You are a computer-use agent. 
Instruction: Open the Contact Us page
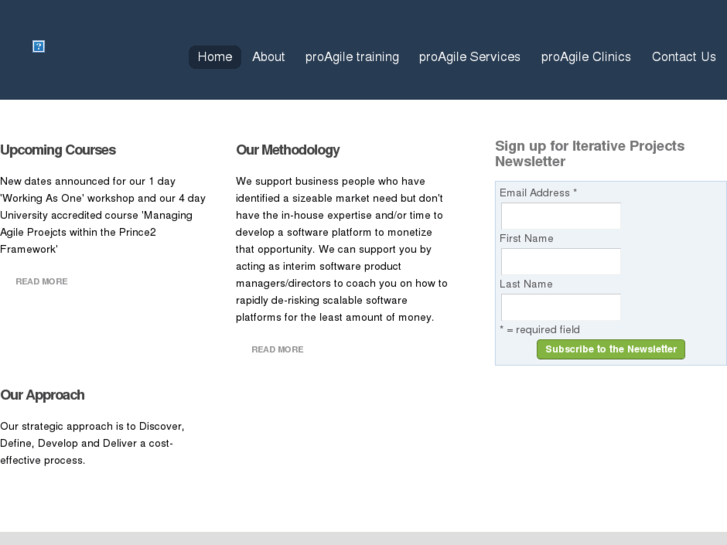(684, 57)
